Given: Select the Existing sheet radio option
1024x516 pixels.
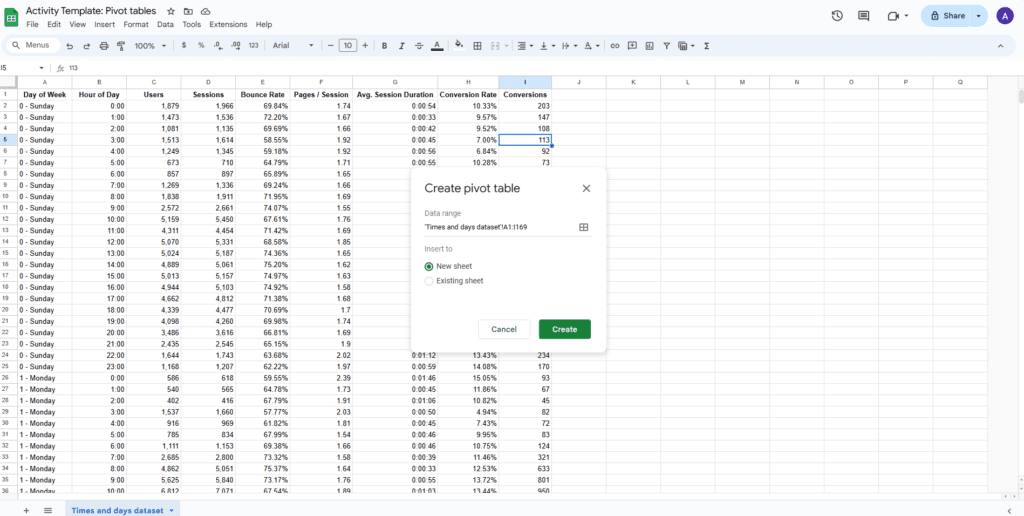Looking at the screenshot, I should coord(428,281).
